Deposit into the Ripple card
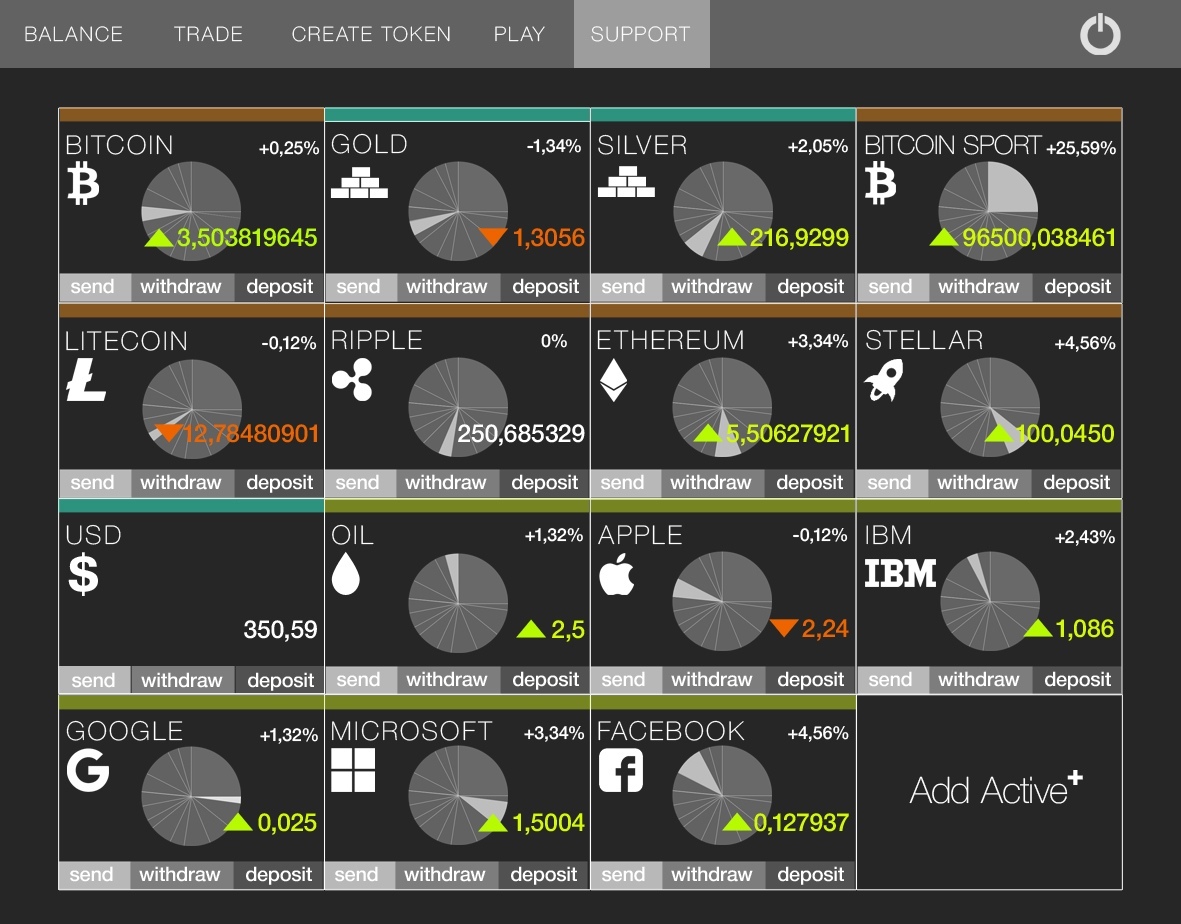The width and height of the screenshot is (1181, 924). [x=545, y=483]
